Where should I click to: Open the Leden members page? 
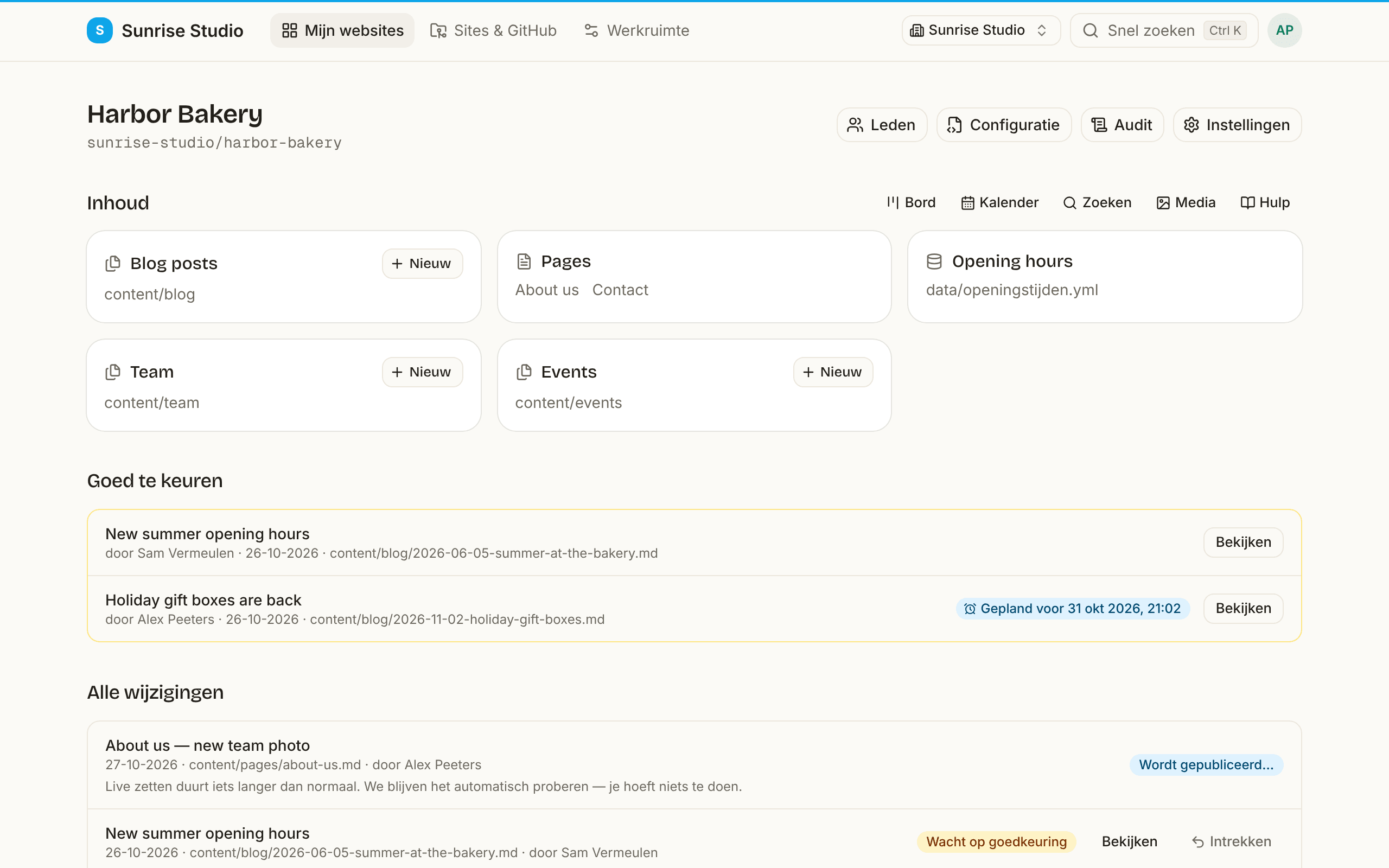pyautogui.click(x=882, y=125)
